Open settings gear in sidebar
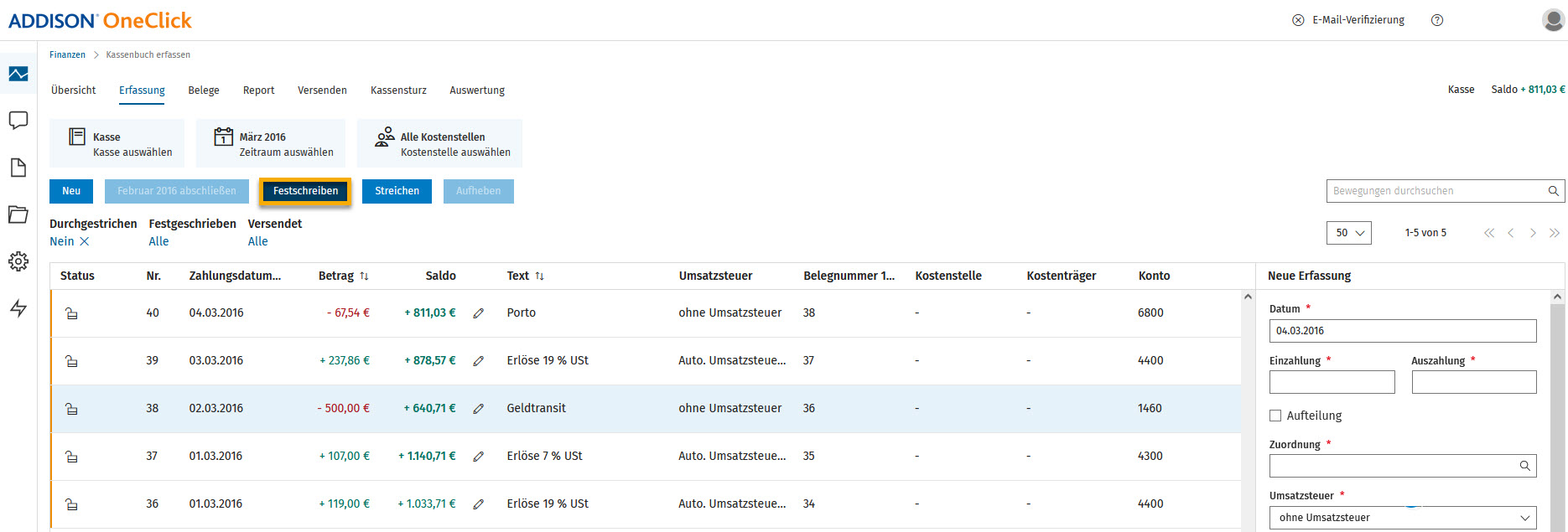This screenshot has height=532, width=1568. tap(18, 261)
